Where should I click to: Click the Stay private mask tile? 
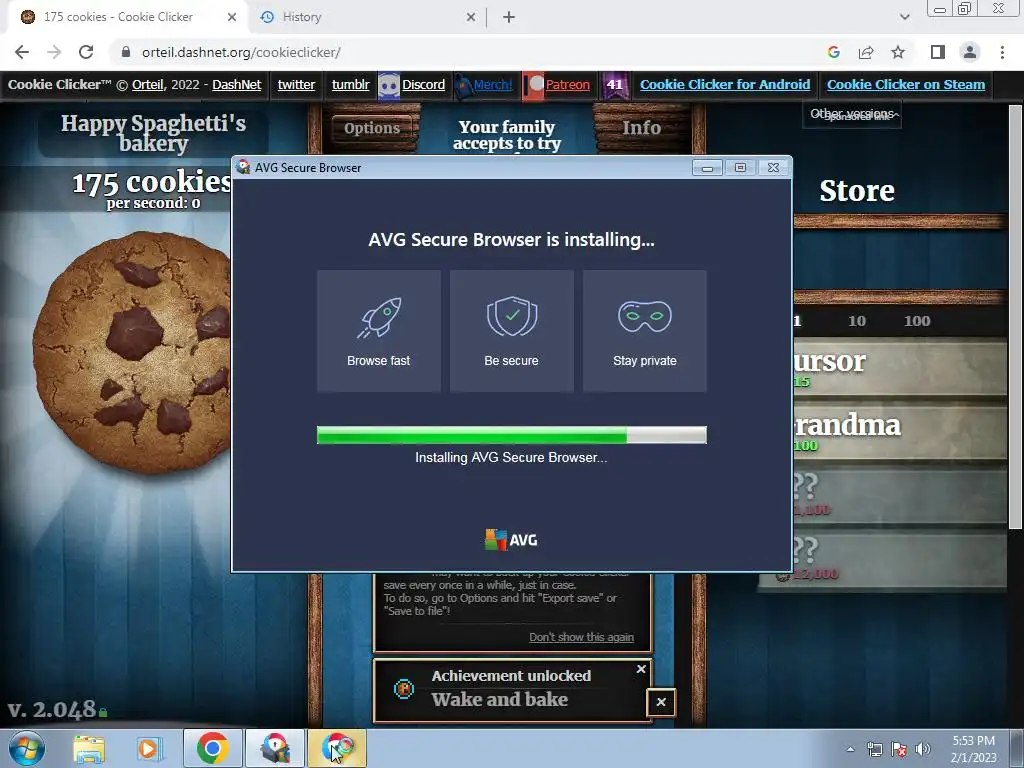point(645,331)
